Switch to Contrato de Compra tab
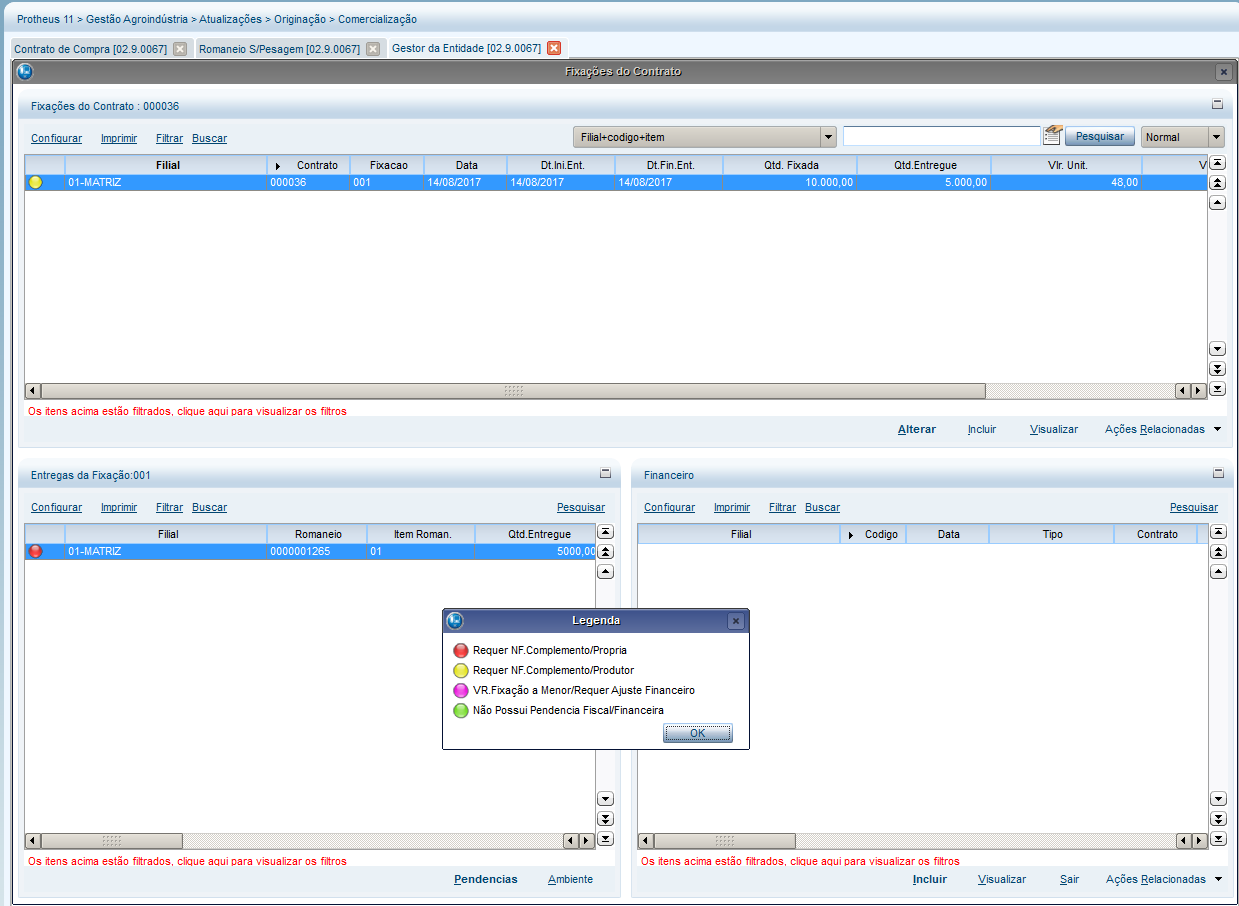This screenshot has height=906, width=1239. coord(90,48)
